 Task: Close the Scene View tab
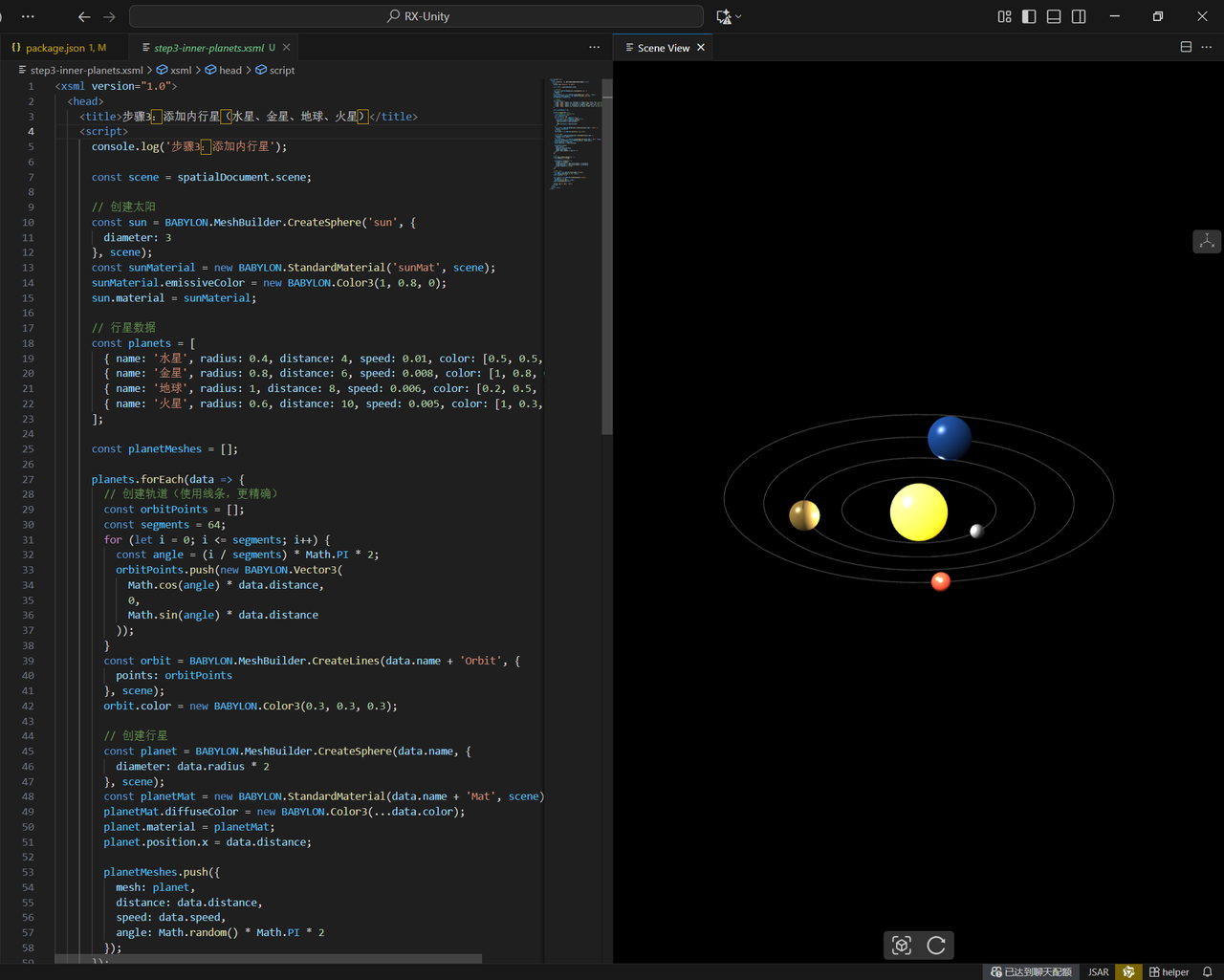coord(701,47)
